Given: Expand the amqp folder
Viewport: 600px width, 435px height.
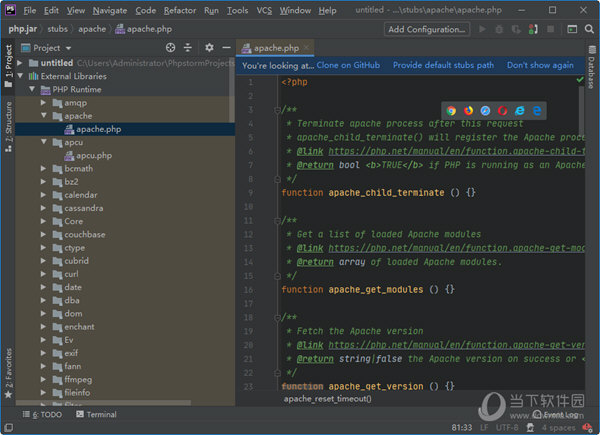Looking at the screenshot, I should (44, 103).
